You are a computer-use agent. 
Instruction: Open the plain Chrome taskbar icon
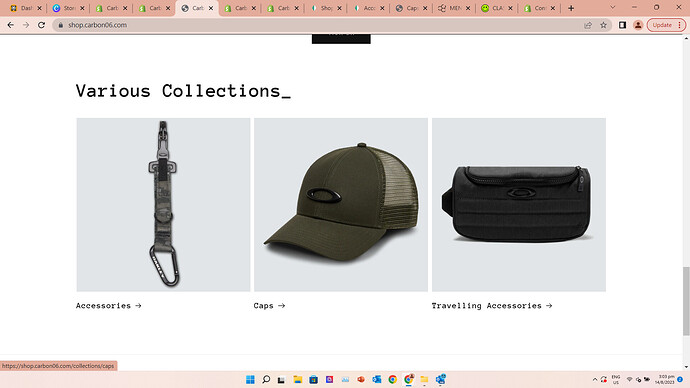click(393, 379)
